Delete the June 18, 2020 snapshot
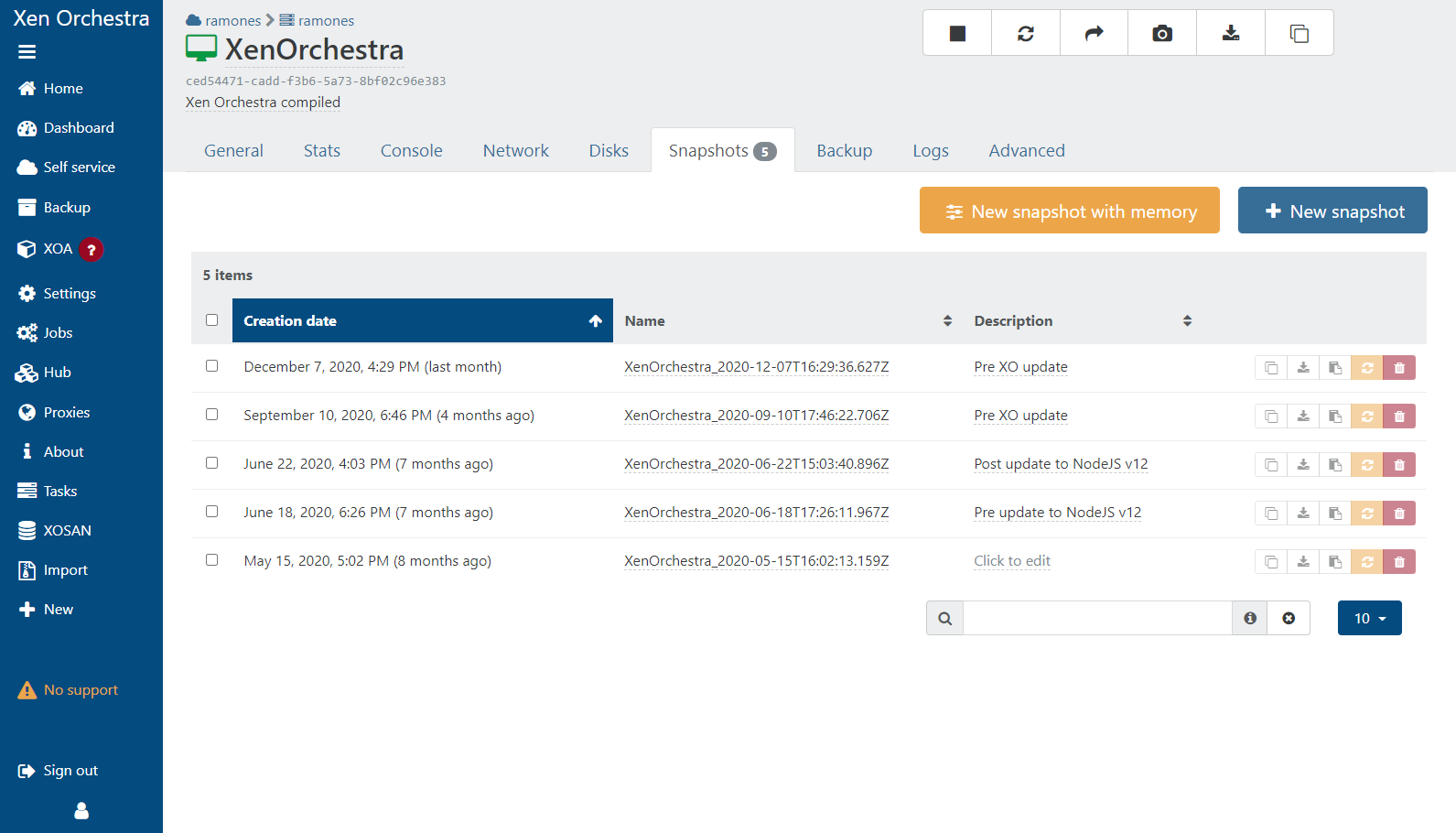Viewport: 1456px width, 833px height. tap(1399, 514)
